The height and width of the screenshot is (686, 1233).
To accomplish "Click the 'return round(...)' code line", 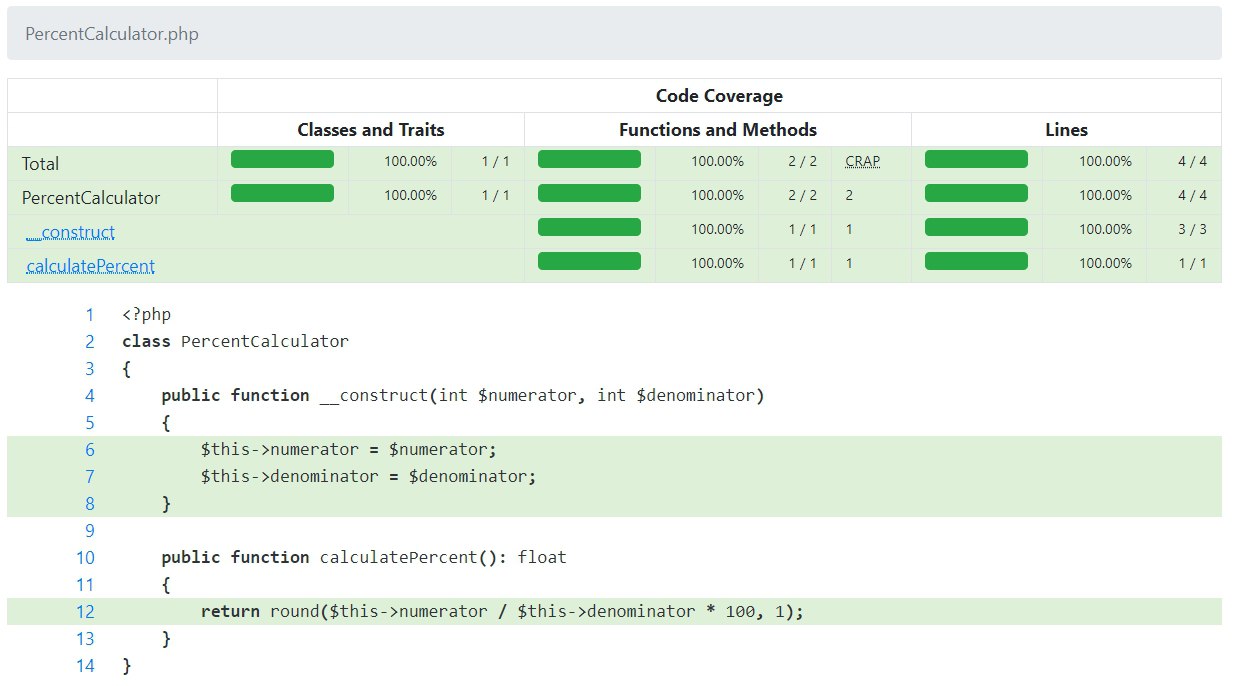I will tap(502, 611).
